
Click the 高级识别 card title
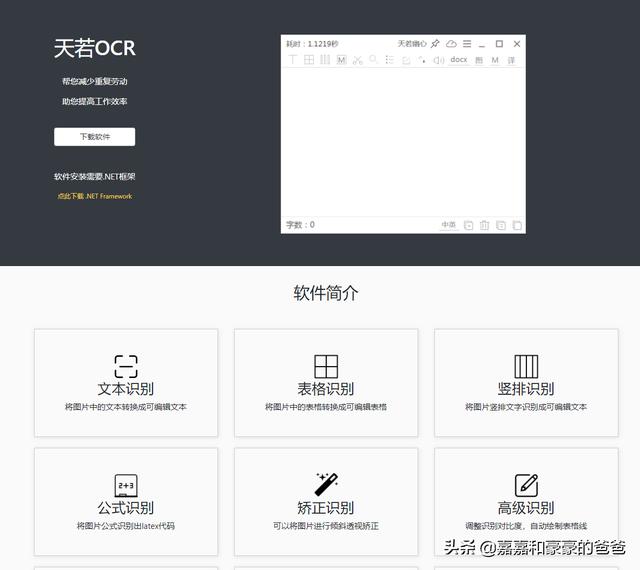pos(526,508)
